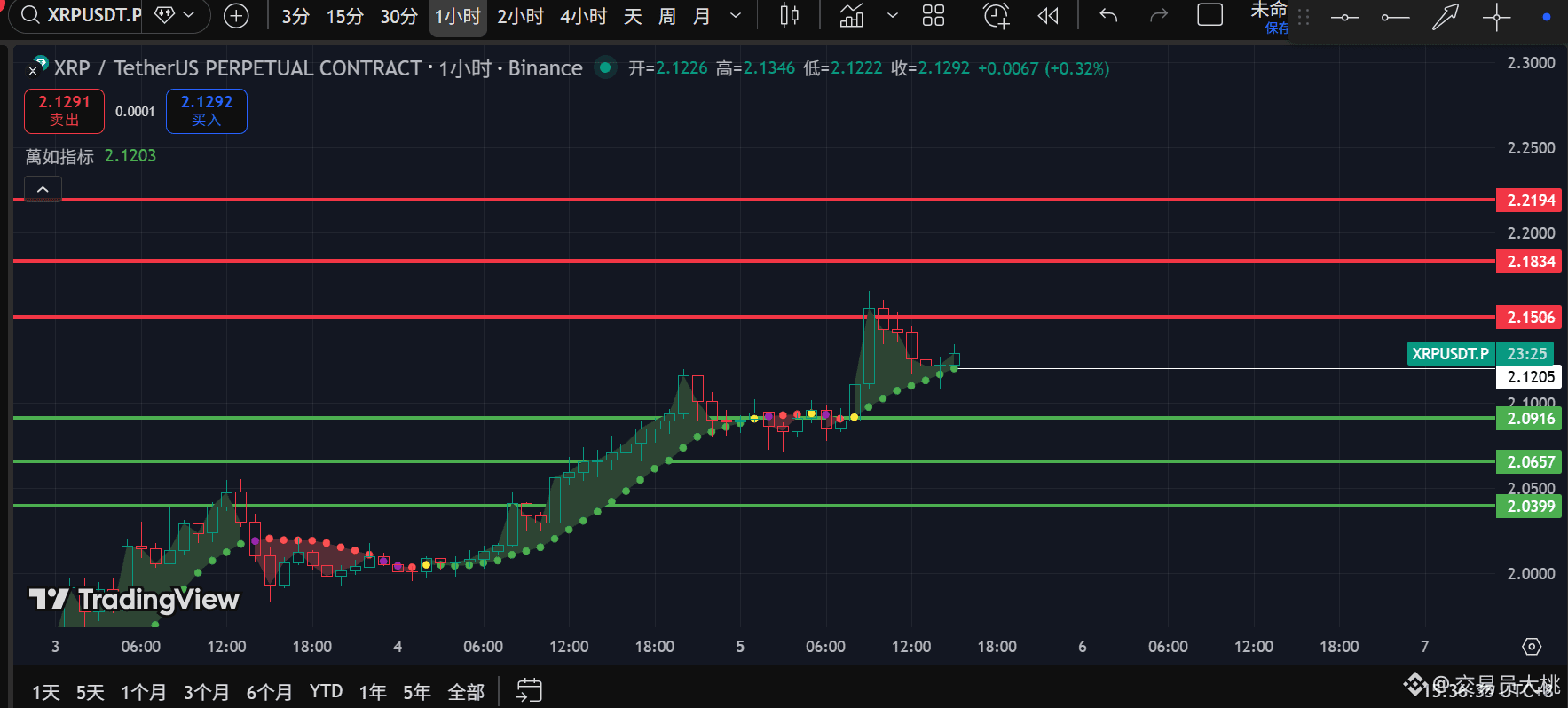Set the date range to 5天
The width and height of the screenshot is (1568, 708).
point(90,692)
